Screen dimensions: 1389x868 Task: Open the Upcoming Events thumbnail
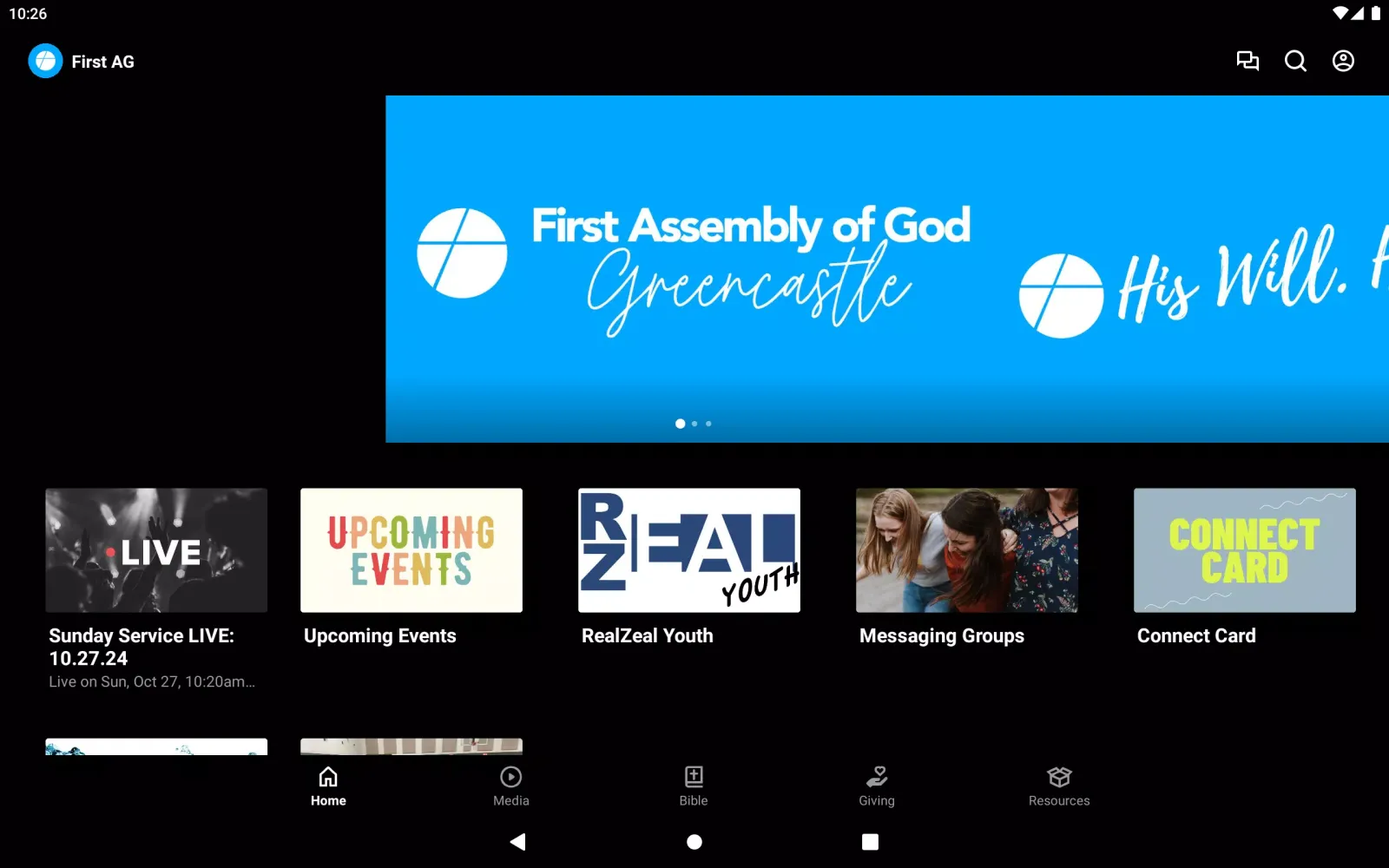click(x=411, y=550)
